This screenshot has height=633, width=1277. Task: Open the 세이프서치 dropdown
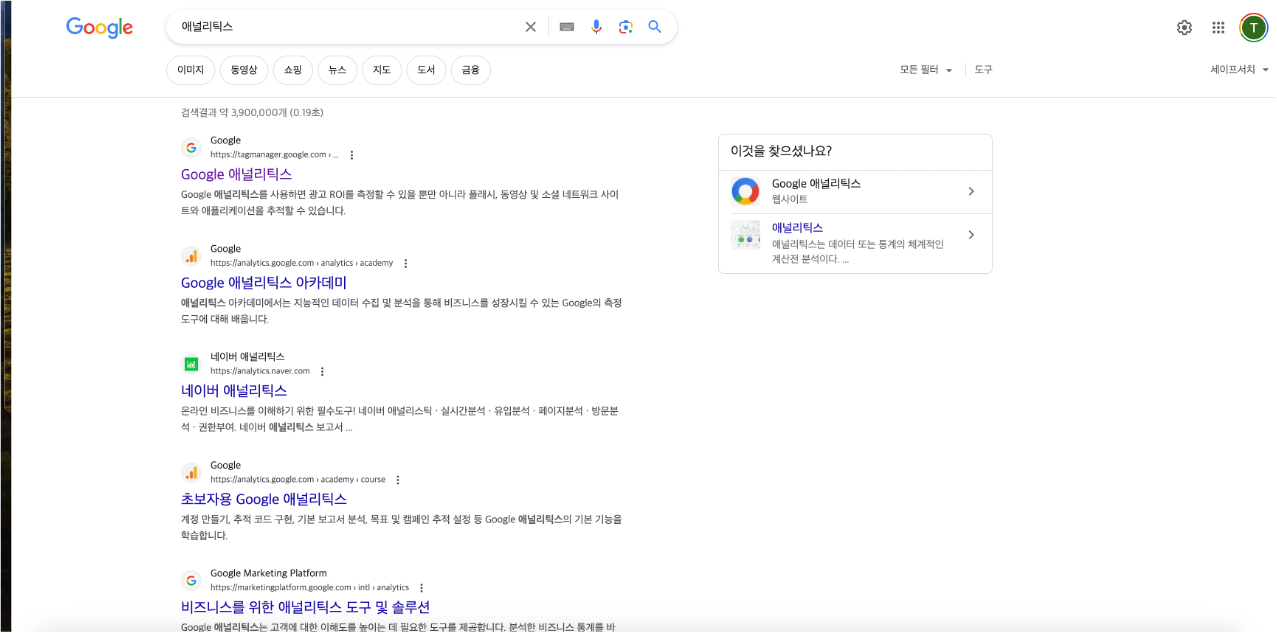(1240, 70)
